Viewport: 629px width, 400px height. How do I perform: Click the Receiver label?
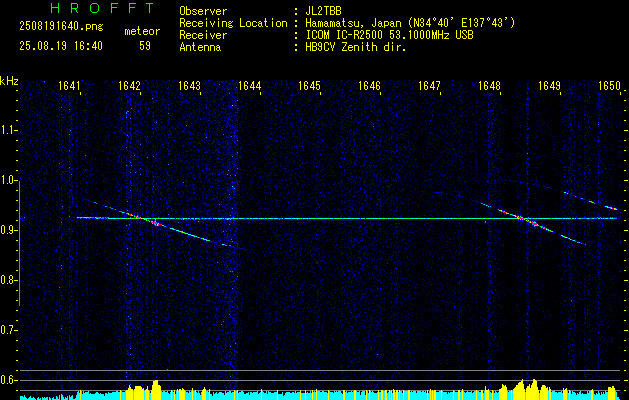click(203, 35)
